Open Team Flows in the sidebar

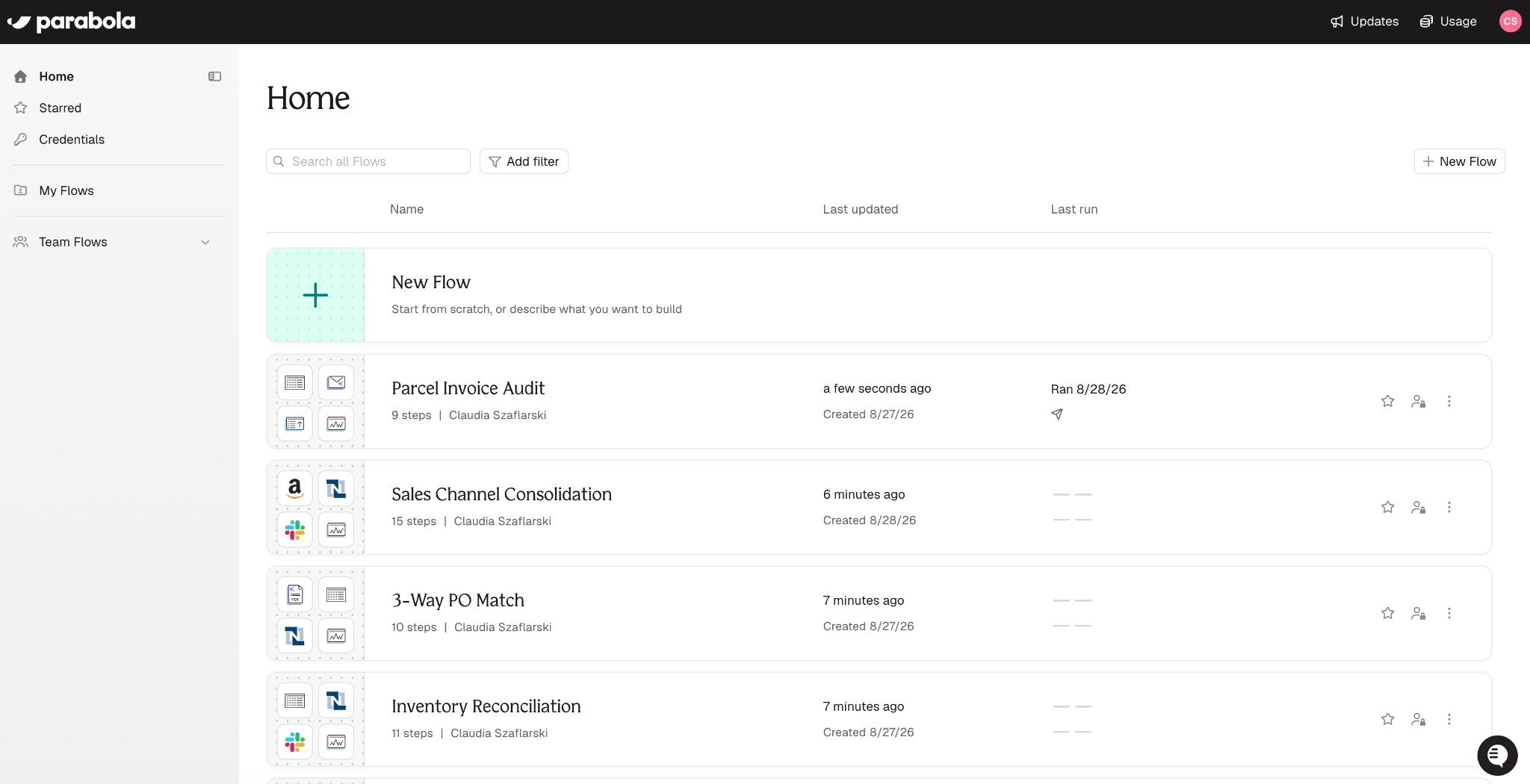(73, 242)
